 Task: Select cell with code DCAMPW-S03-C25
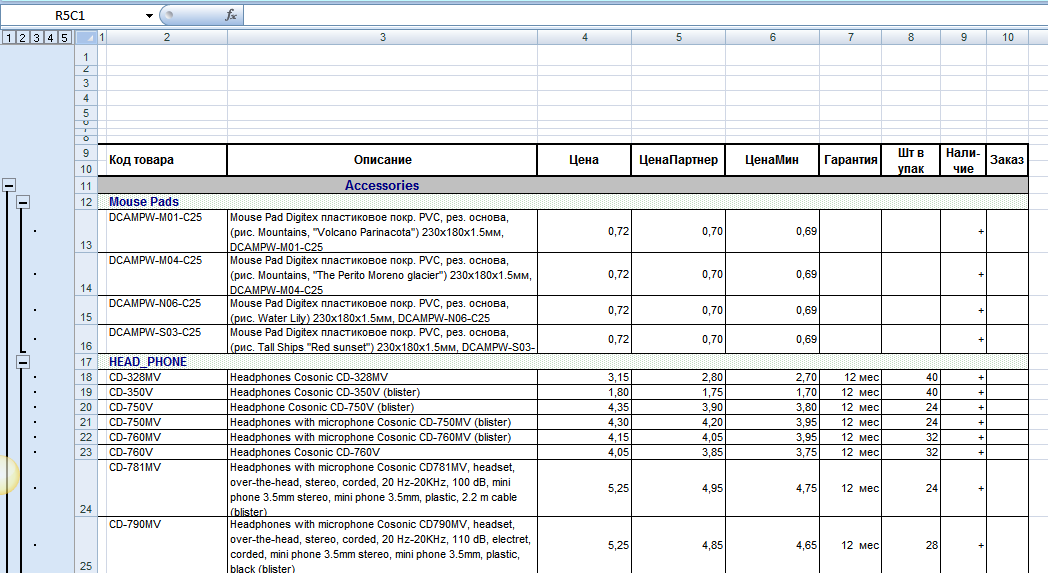pos(166,339)
